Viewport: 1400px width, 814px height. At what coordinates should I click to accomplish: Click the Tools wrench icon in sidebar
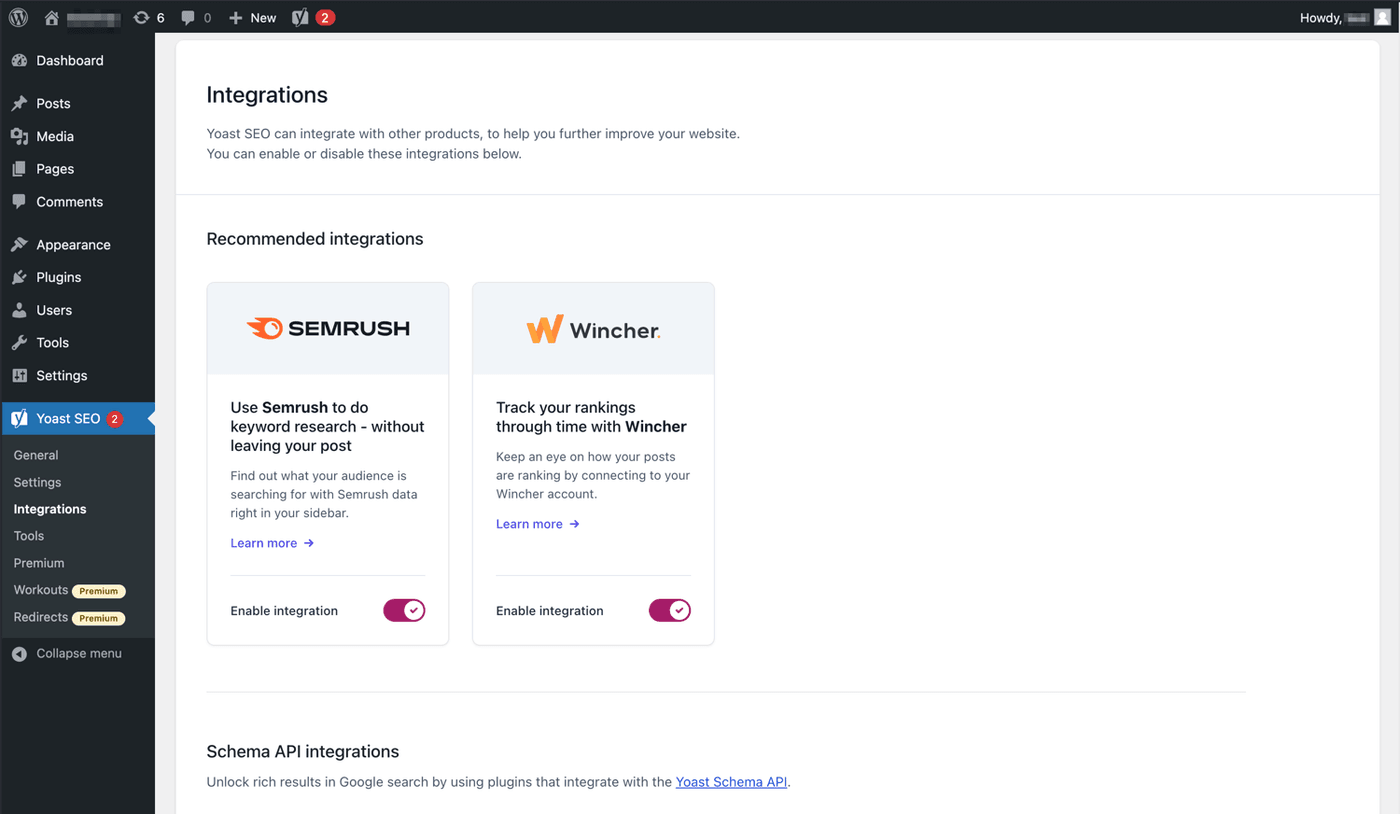click(x=19, y=343)
